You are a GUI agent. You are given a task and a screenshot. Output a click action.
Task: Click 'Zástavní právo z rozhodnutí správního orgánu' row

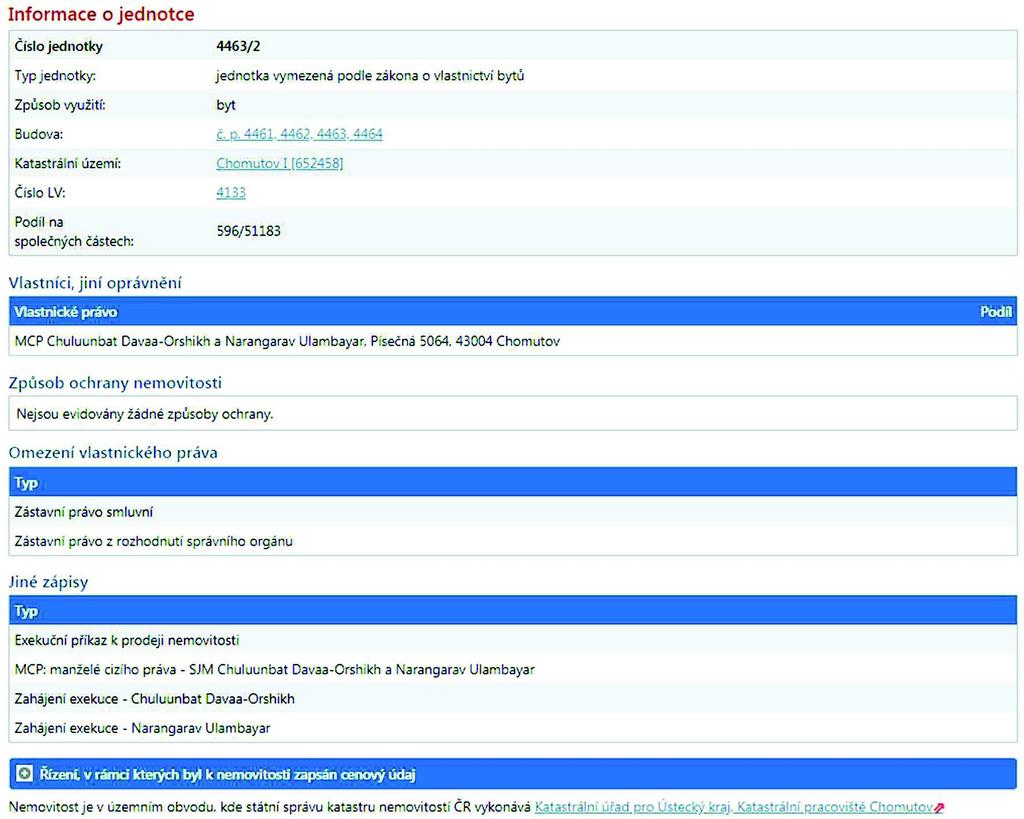coord(513,541)
